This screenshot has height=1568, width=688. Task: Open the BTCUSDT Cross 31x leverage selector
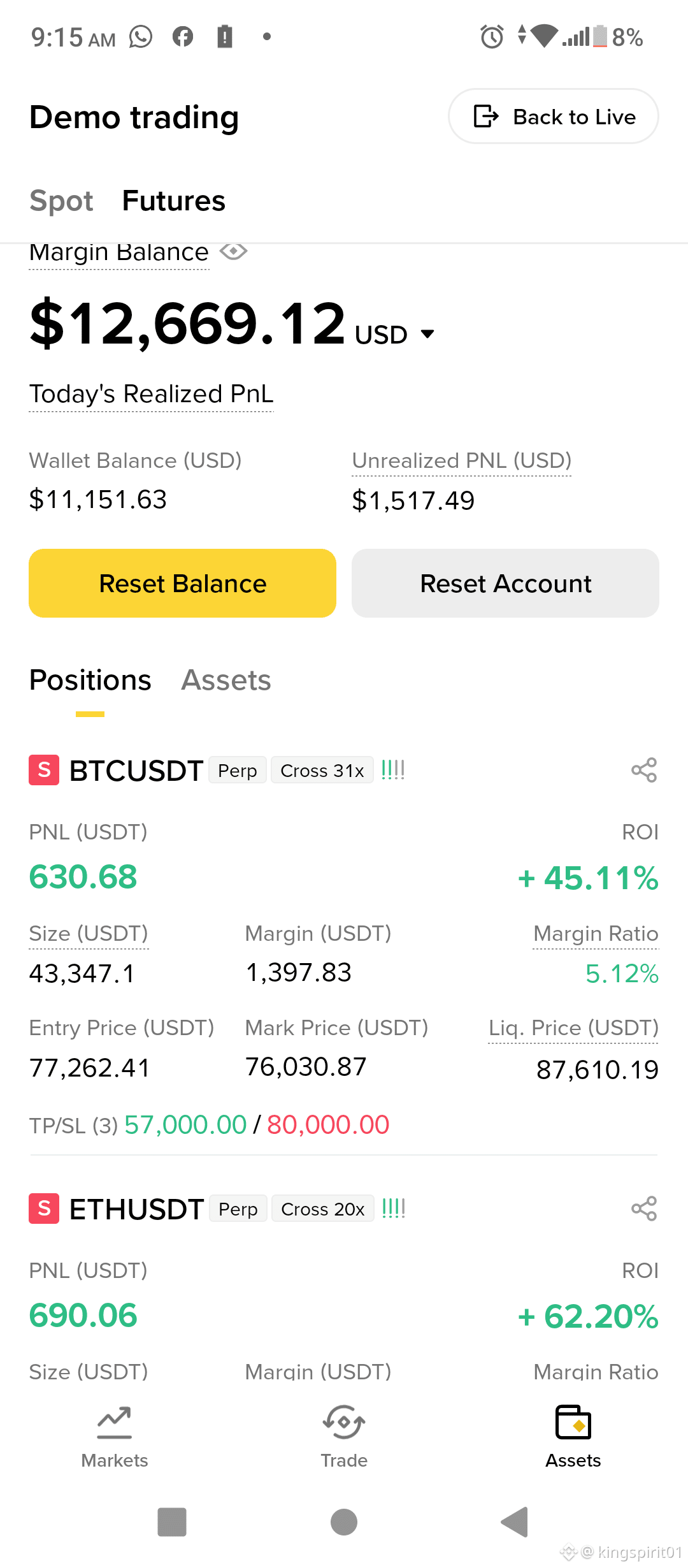(x=322, y=770)
